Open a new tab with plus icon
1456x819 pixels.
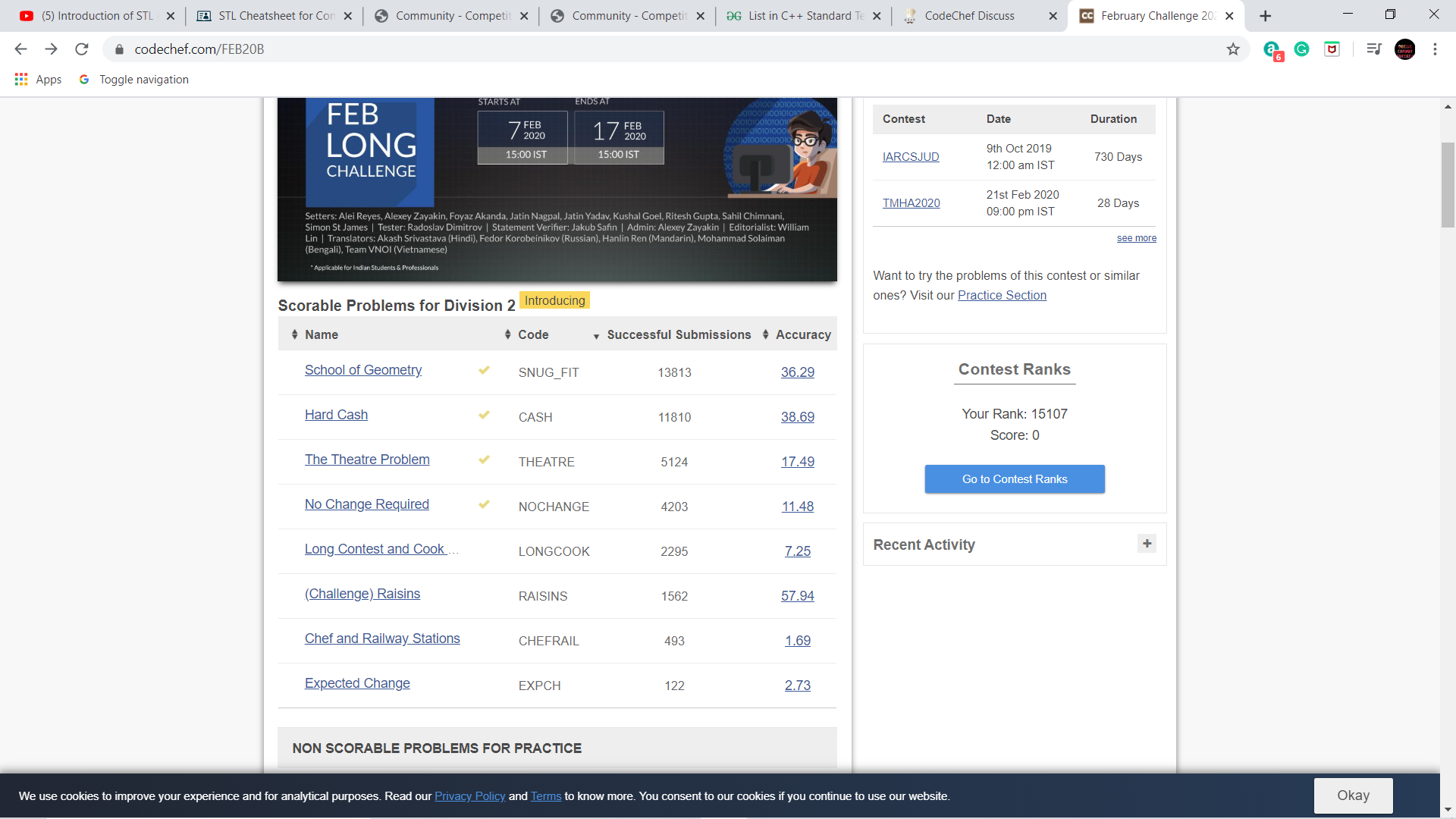pyautogui.click(x=1265, y=16)
